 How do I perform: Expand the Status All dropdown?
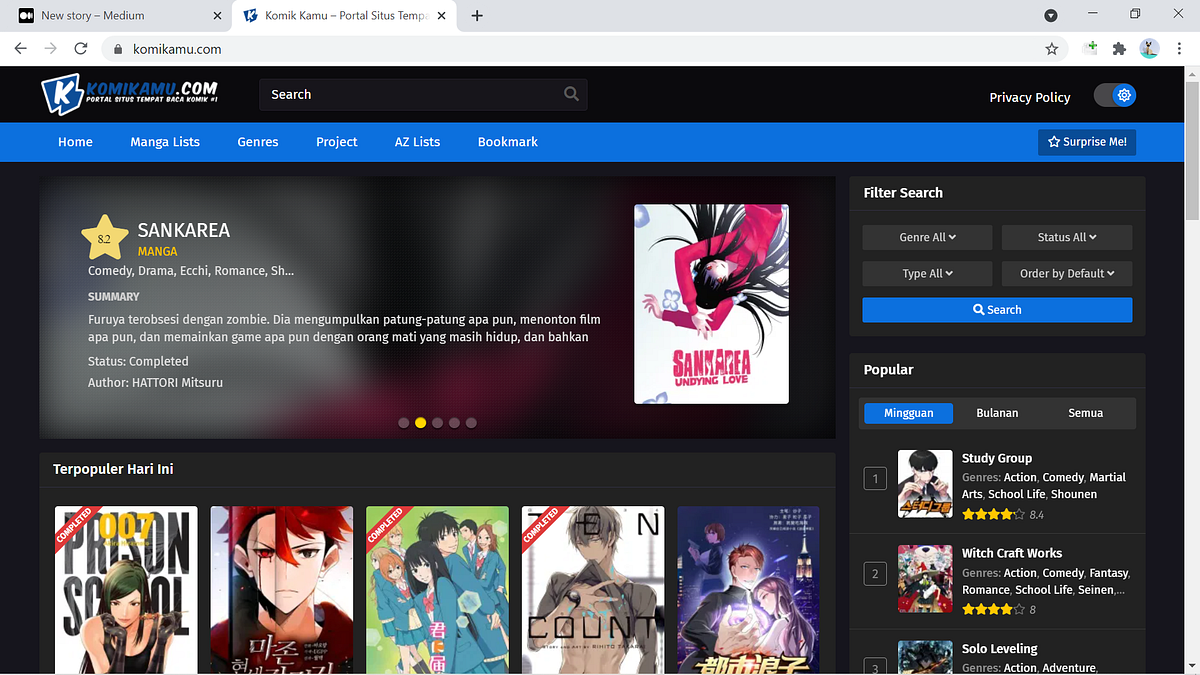coord(1067,237)
